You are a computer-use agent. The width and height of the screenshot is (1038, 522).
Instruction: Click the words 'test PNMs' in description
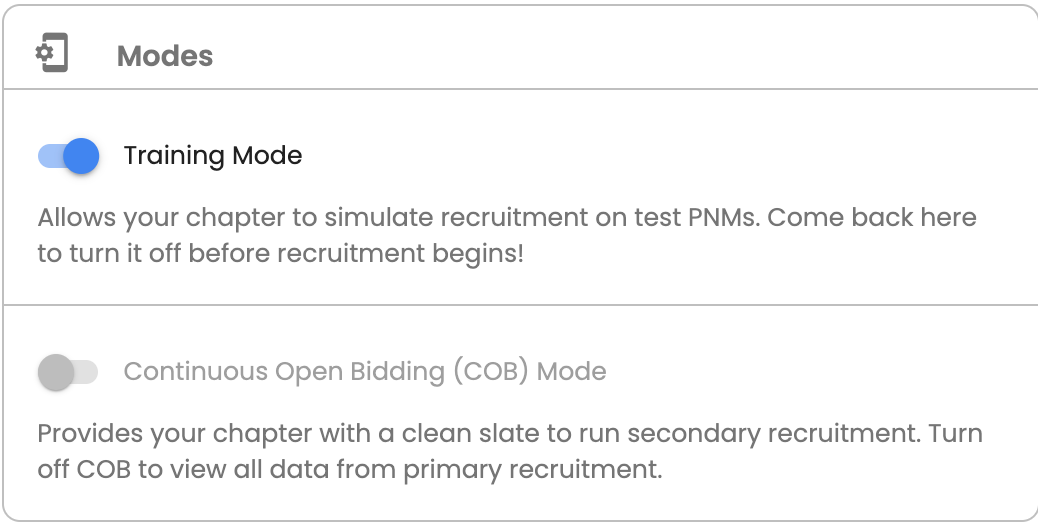(697, 218)
